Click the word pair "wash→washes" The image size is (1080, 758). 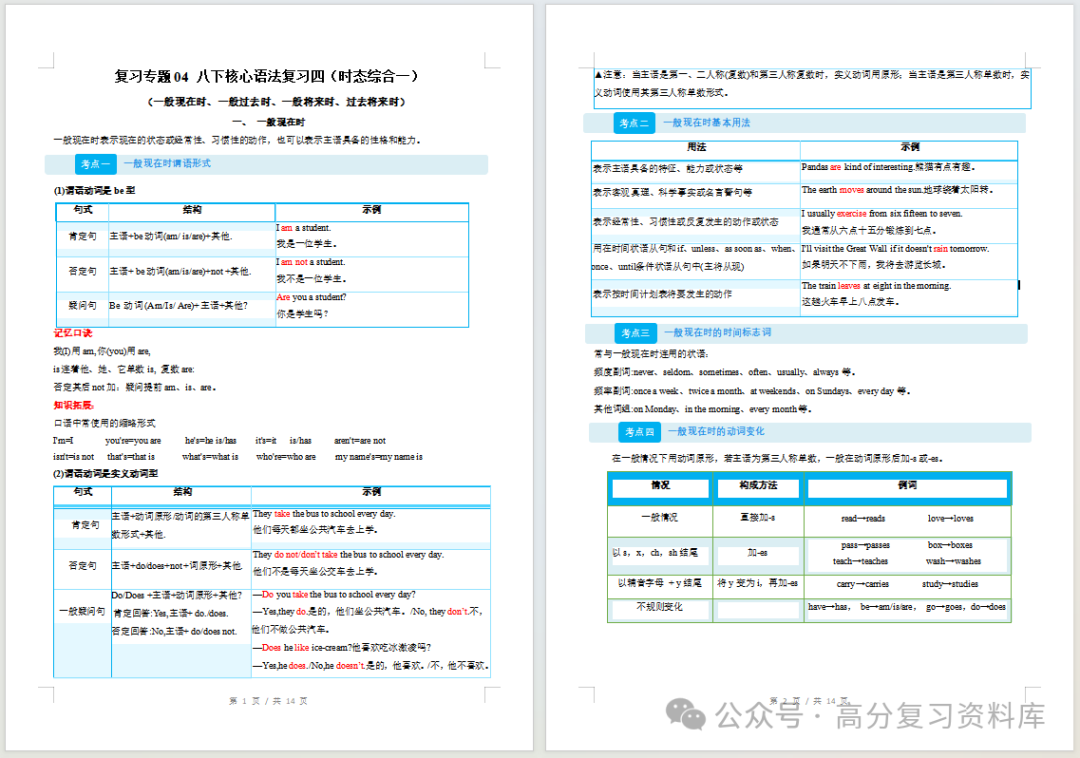[x=953, y=561]
